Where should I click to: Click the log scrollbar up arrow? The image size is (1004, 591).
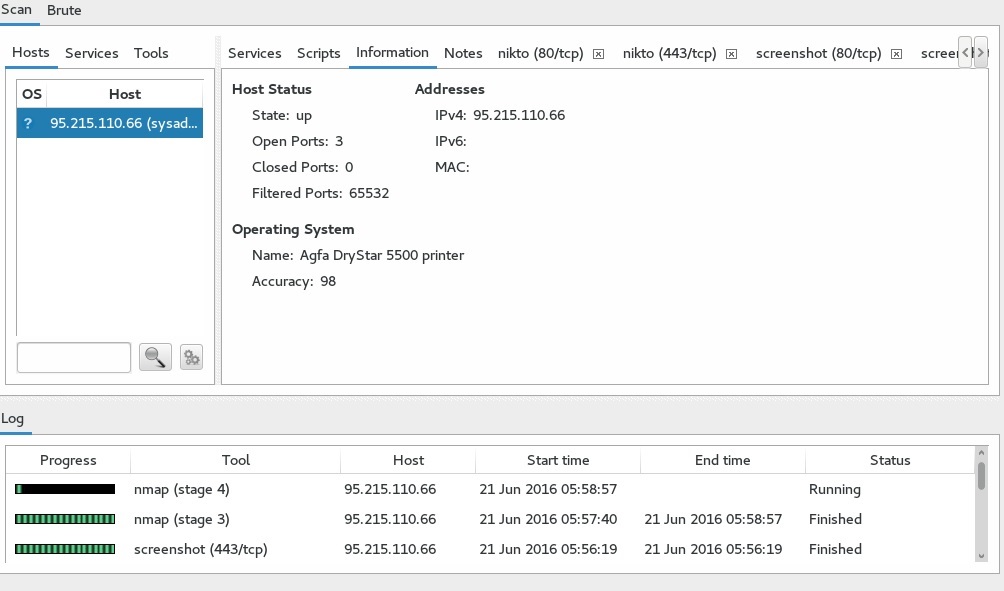(x=981, y=453)
